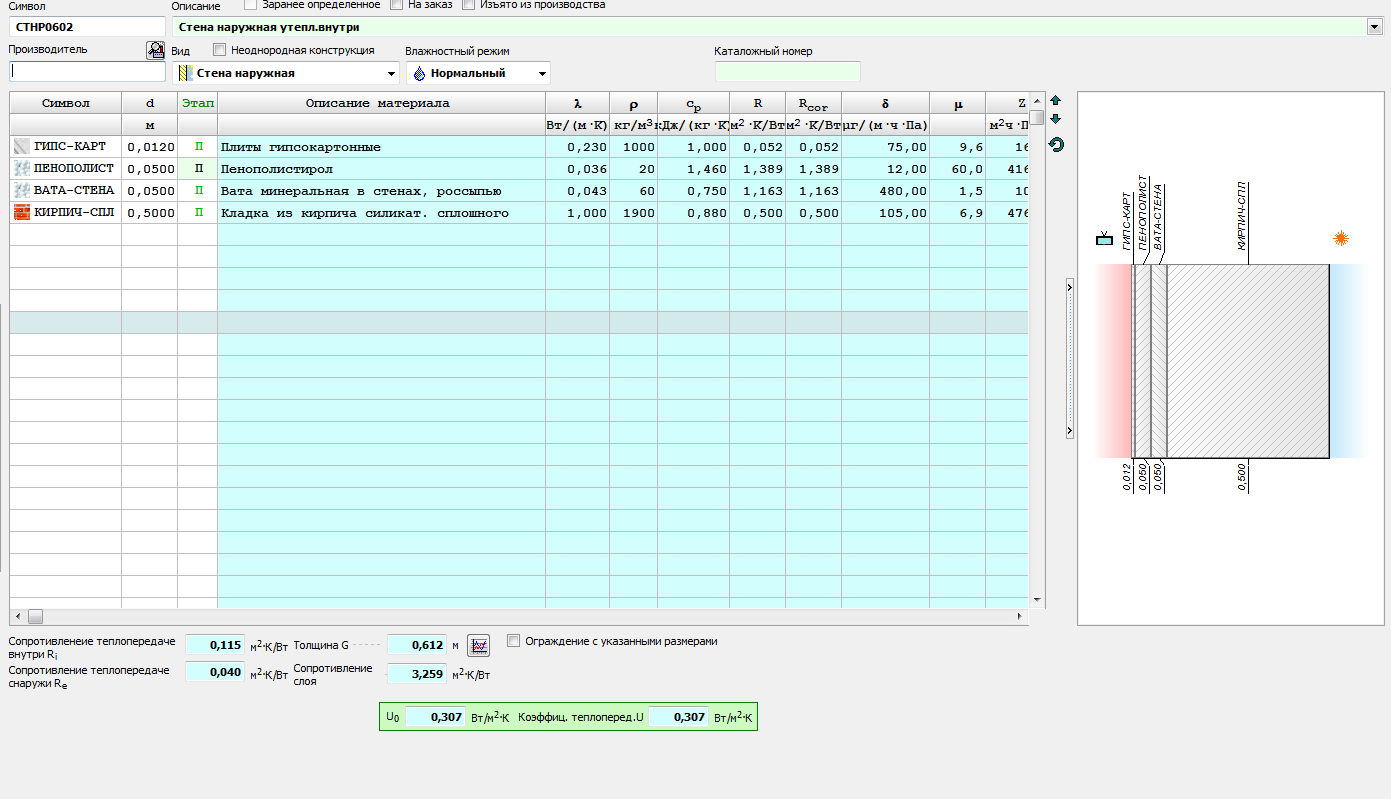The height and width of the screenshot is (799, 1391).
Task: Click the ГИПС-КАРТ material texture icon
Action: pos(22,147)
